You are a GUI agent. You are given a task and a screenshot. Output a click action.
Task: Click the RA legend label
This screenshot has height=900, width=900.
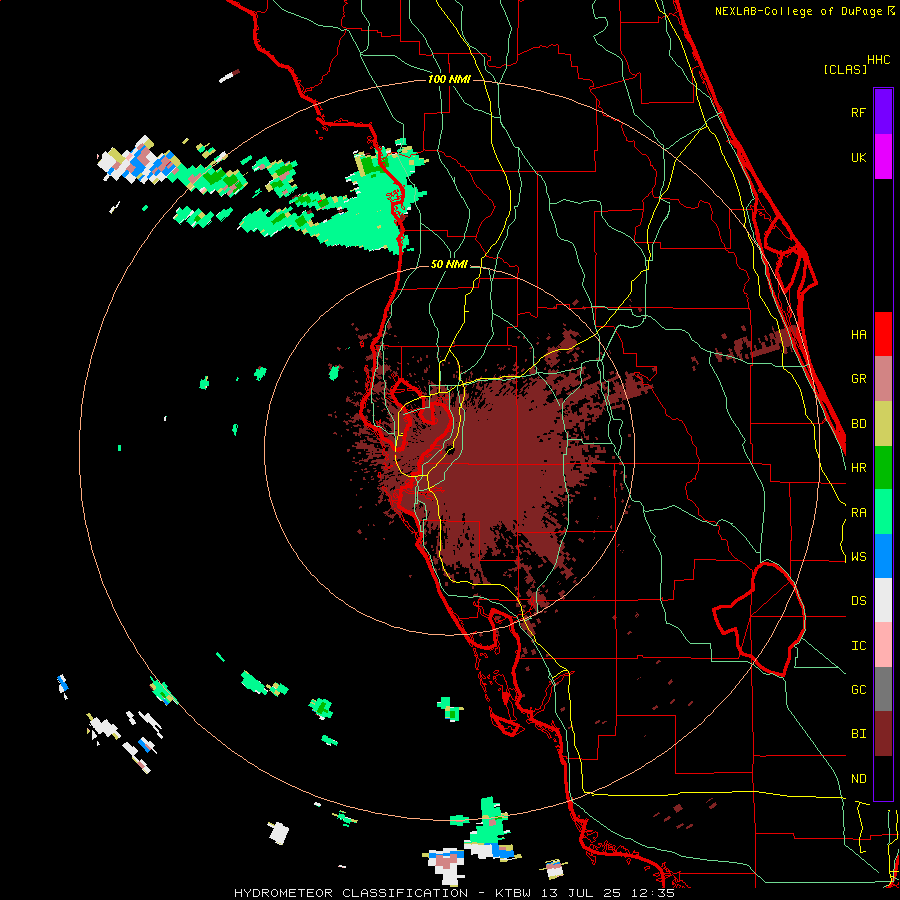click(x=858, y=513)
